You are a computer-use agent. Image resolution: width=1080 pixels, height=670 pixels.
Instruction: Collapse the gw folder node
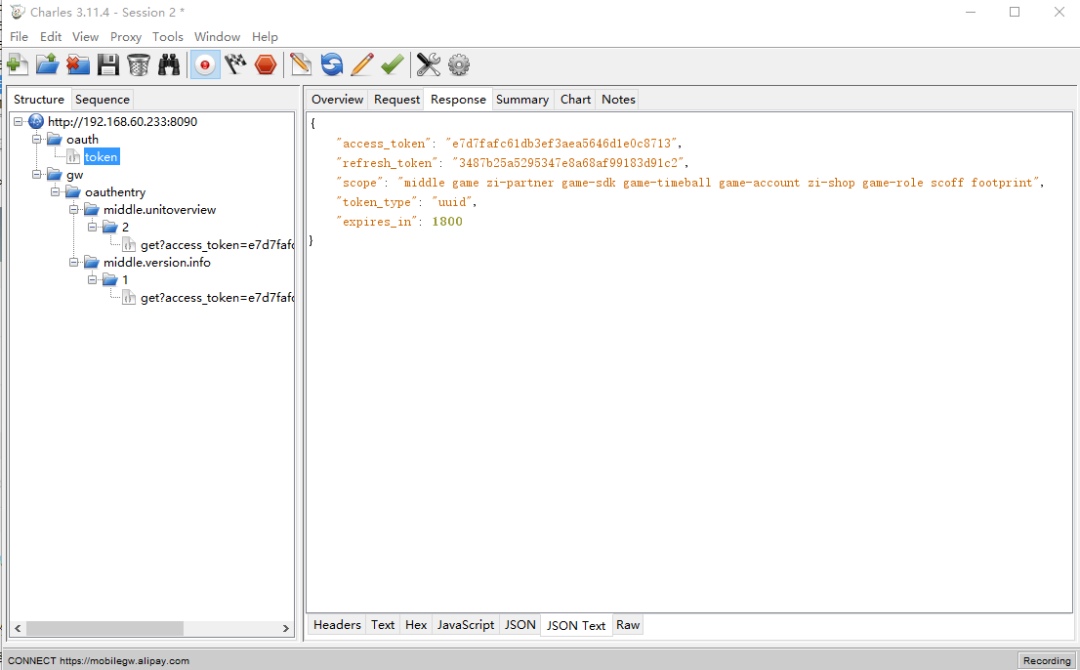37,174
